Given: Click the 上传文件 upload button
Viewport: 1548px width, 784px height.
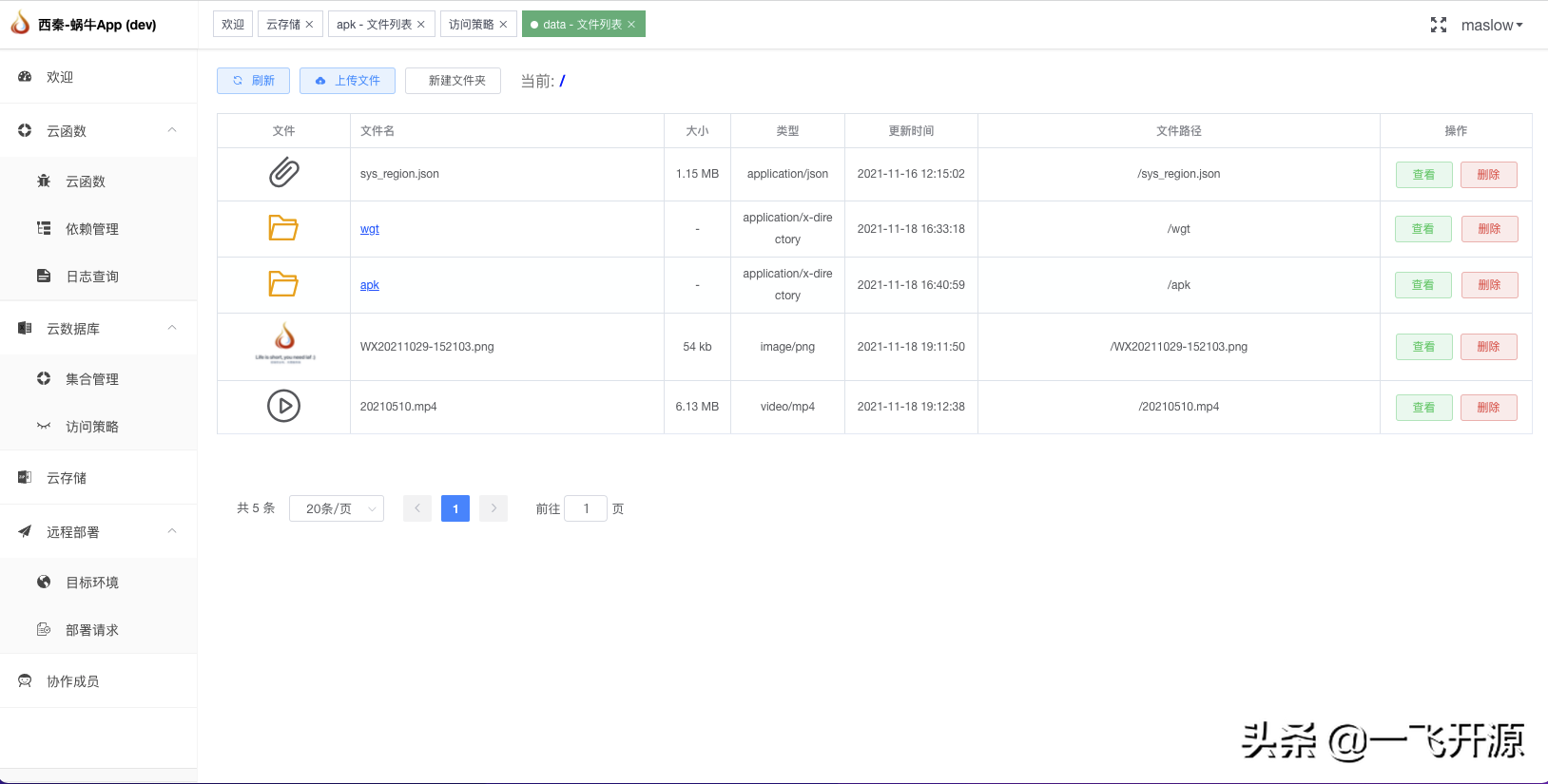Looking at the screenshot, I should pyautogui.click(x=347, y=81).
